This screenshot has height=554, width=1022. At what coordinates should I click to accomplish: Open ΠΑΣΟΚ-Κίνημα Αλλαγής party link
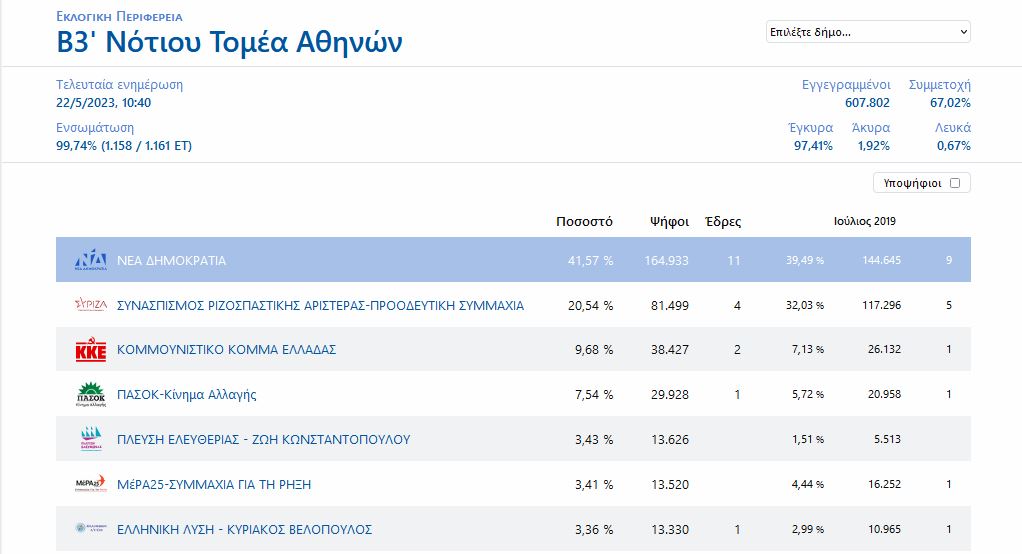click(187, 395)
